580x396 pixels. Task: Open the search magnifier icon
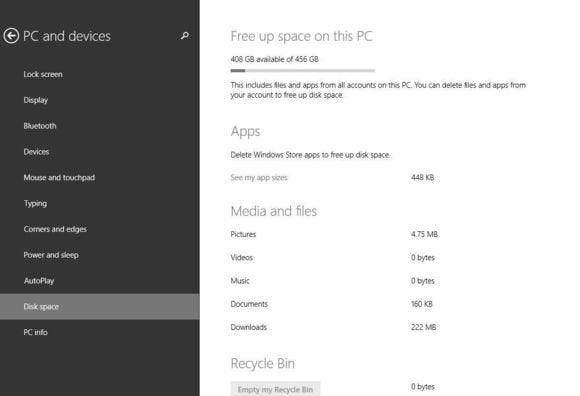[185, 35]
